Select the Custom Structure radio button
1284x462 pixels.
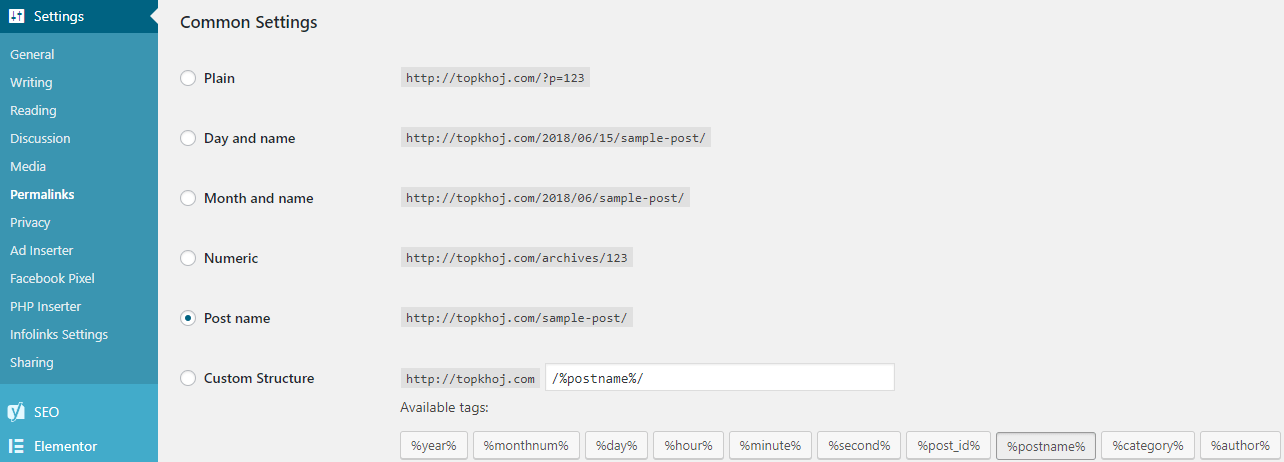pyautogui.click(x=188, y=378)
